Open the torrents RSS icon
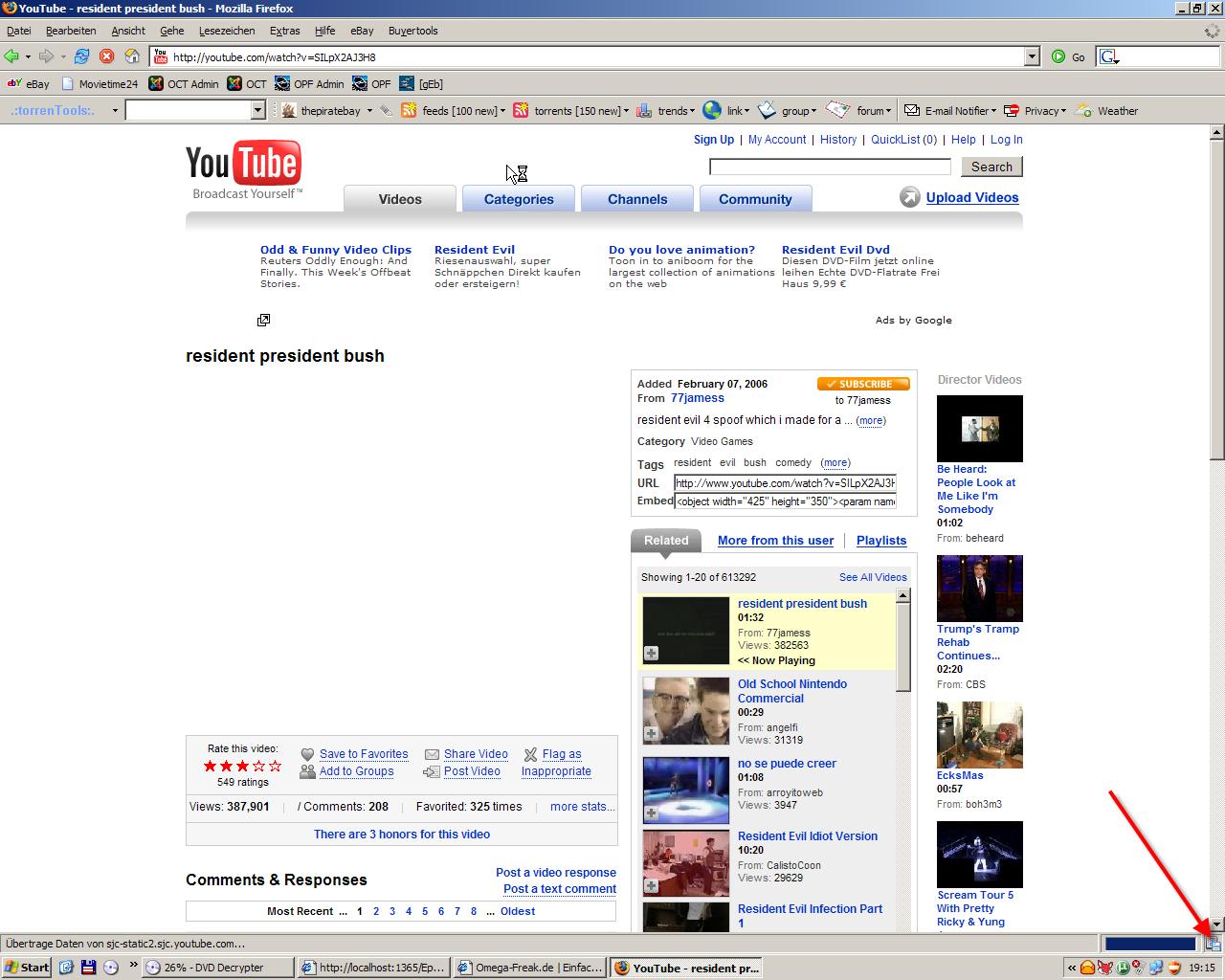This screenshot has height=980, width=1225. pos(521,111)
